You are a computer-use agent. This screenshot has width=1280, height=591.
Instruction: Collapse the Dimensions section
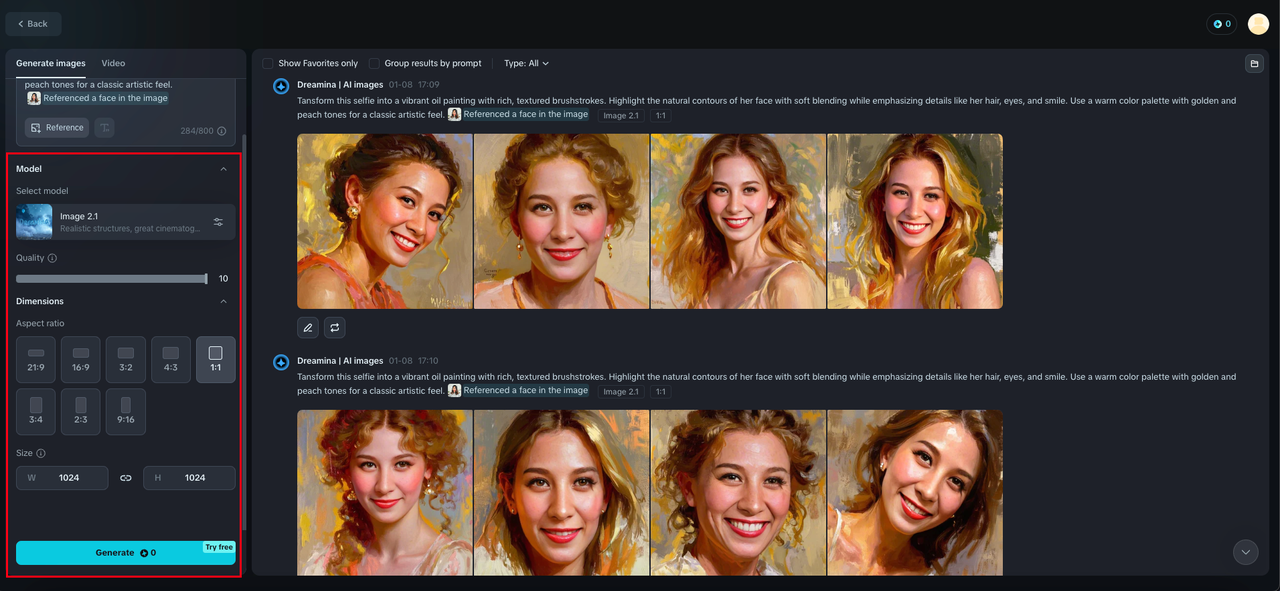coord(223,301)
